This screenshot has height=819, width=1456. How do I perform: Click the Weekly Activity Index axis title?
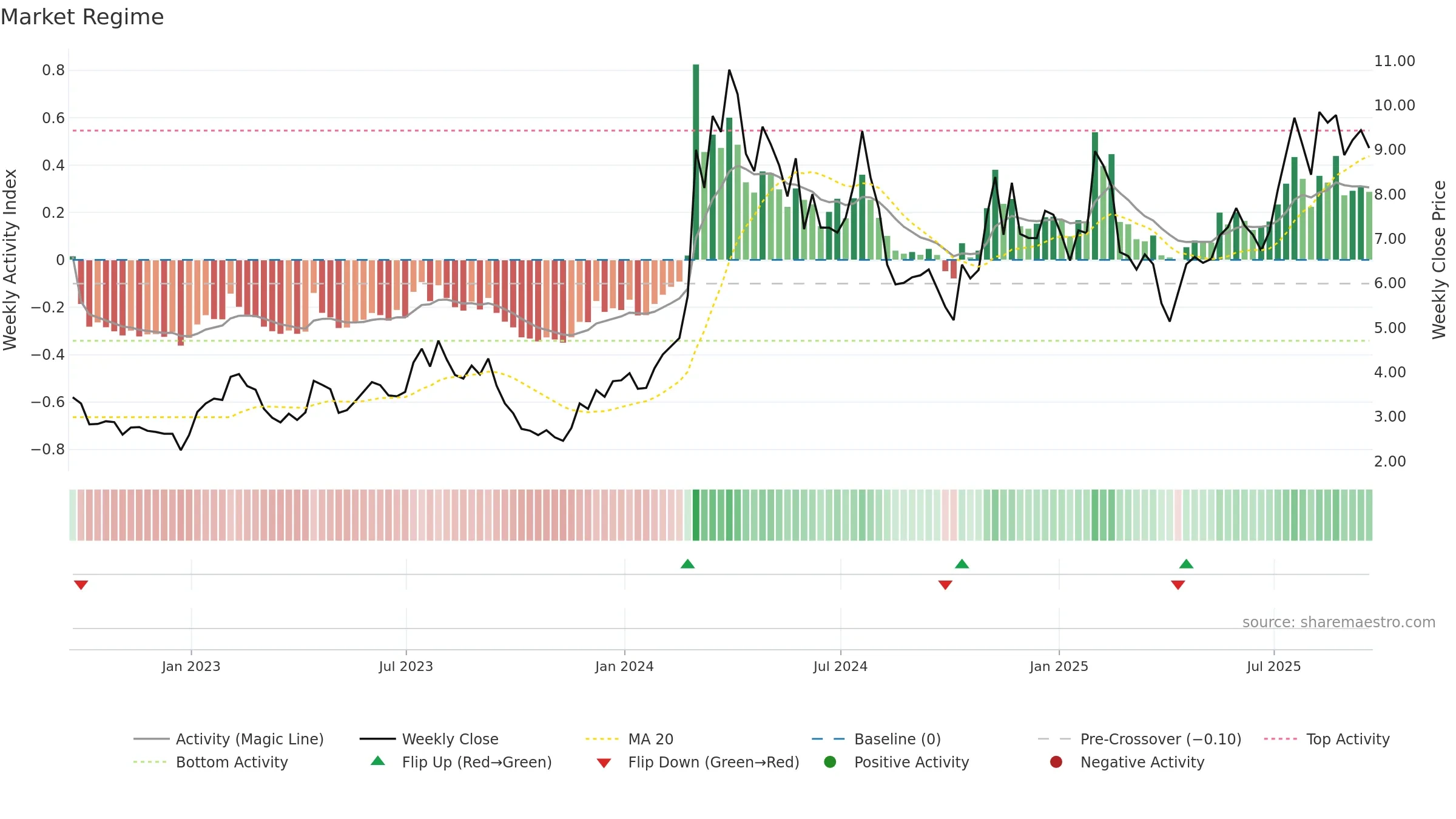click(x=10, y=260)
